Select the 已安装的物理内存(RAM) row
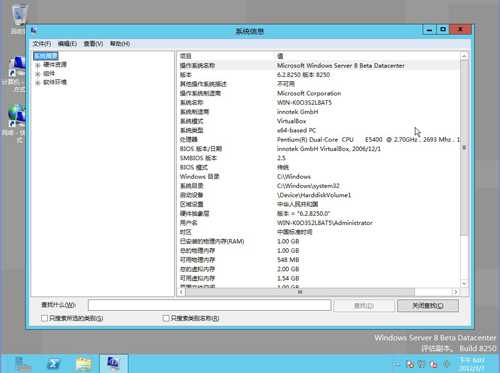Screen dimensions: 500x373 click(318, 241)
